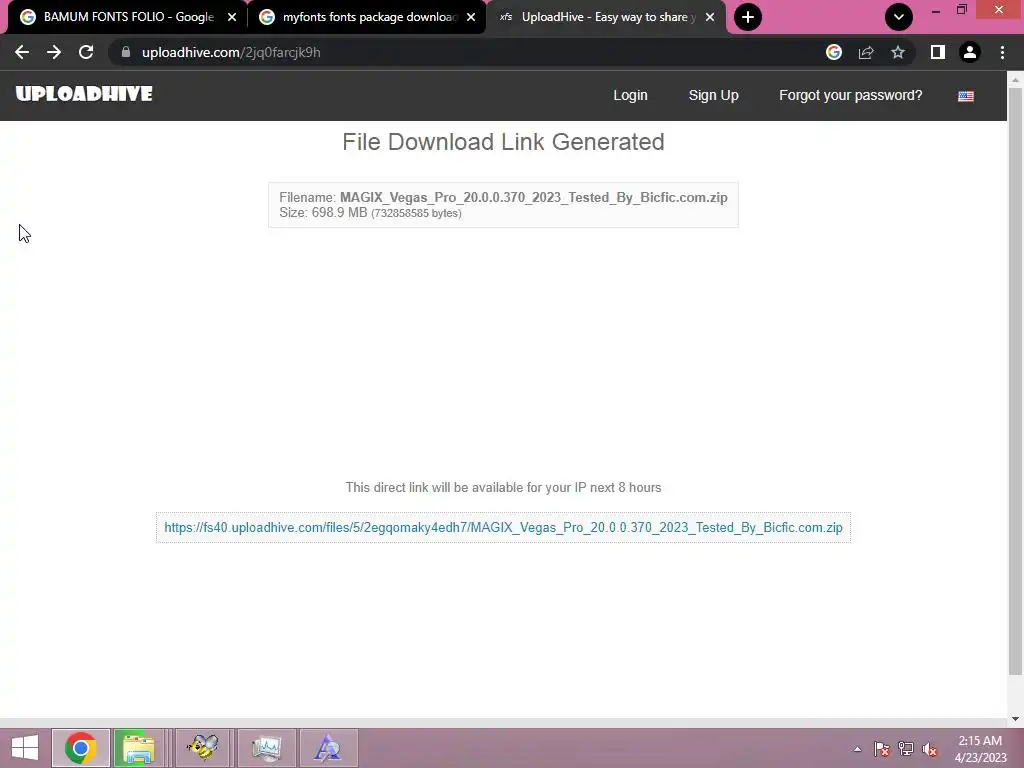The image size is (1024, 768).
Task: Open the monitor app in taskbar
Action: click(x=266, y=748)
